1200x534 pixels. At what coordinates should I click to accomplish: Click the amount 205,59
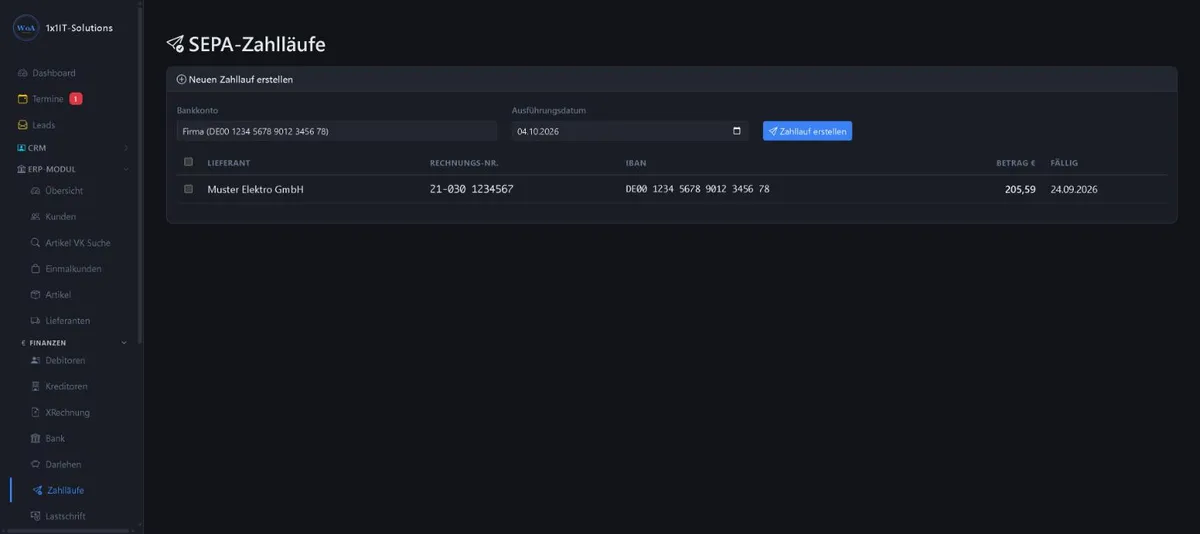[1020, 189]
